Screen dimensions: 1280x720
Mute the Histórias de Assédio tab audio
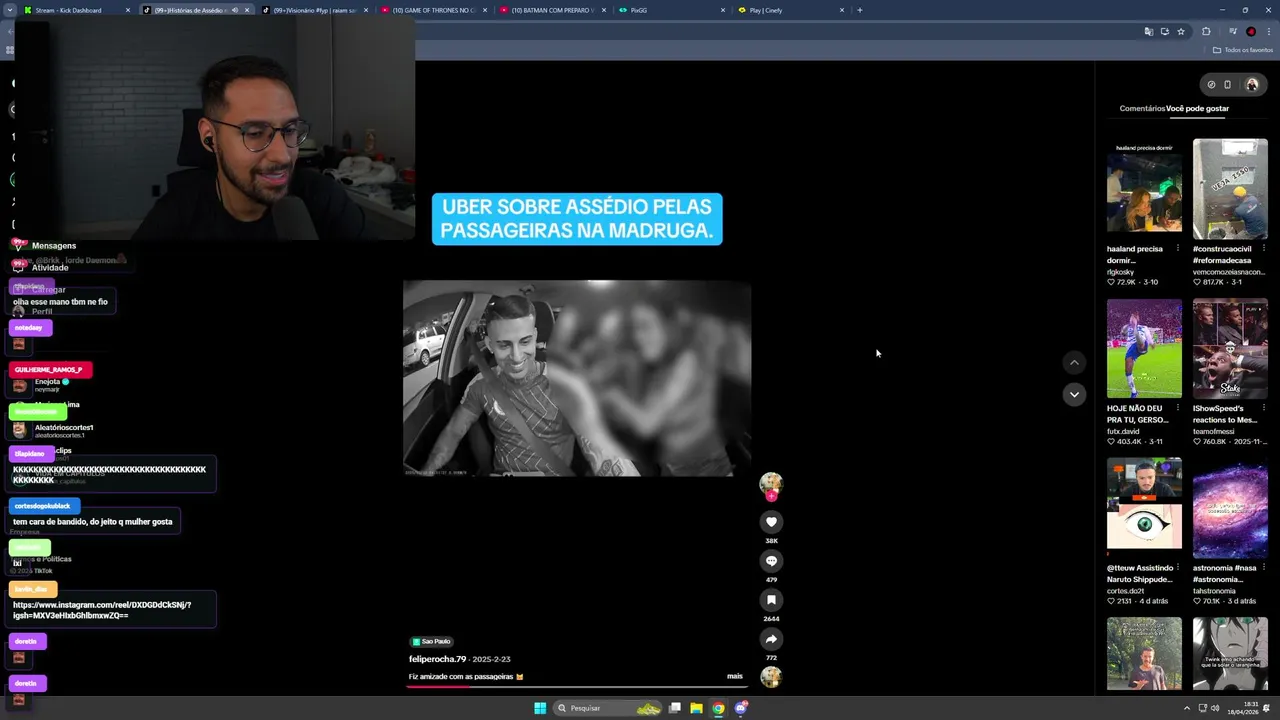(x=235, y=10)
